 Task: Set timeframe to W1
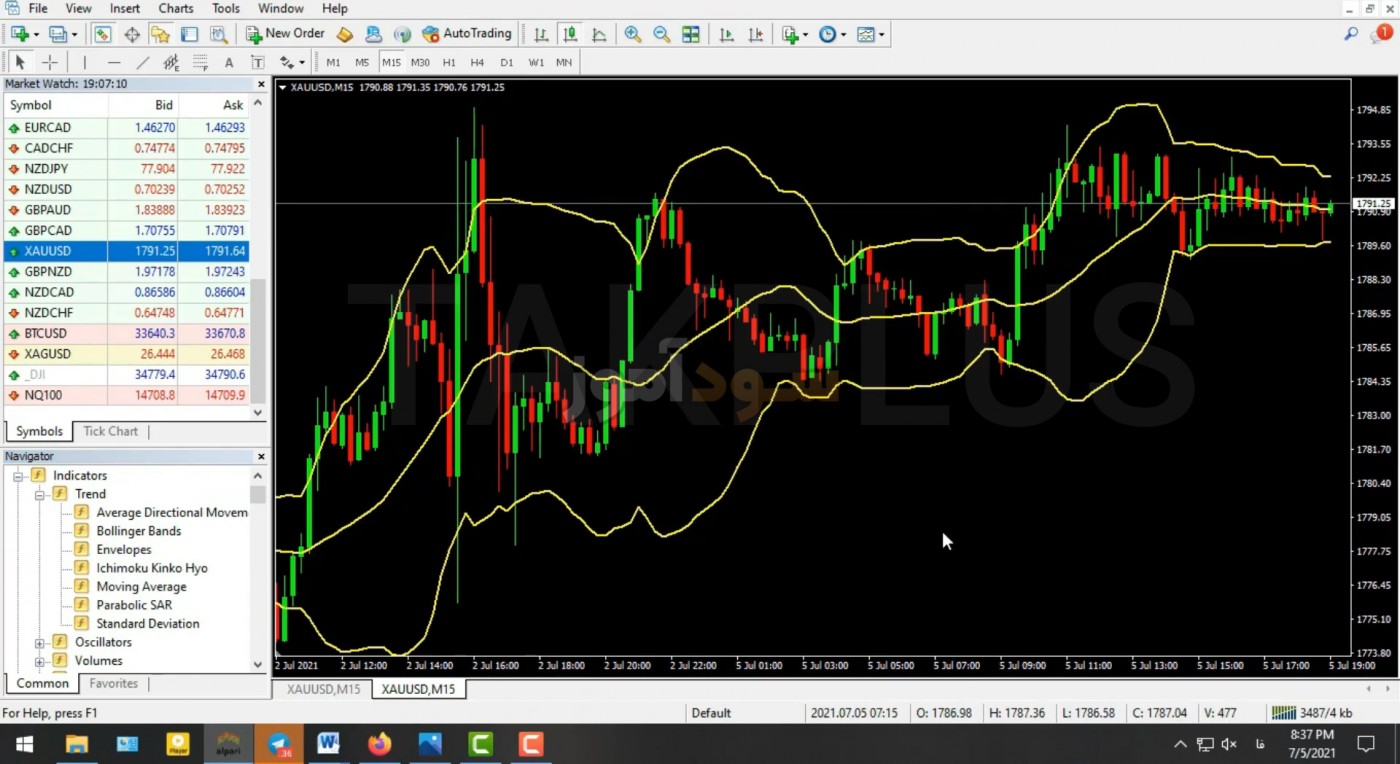(536, 62)
